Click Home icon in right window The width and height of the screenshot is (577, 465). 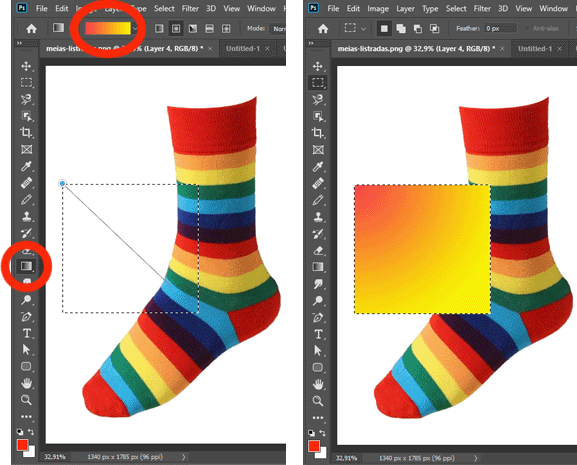click(323, 28)
